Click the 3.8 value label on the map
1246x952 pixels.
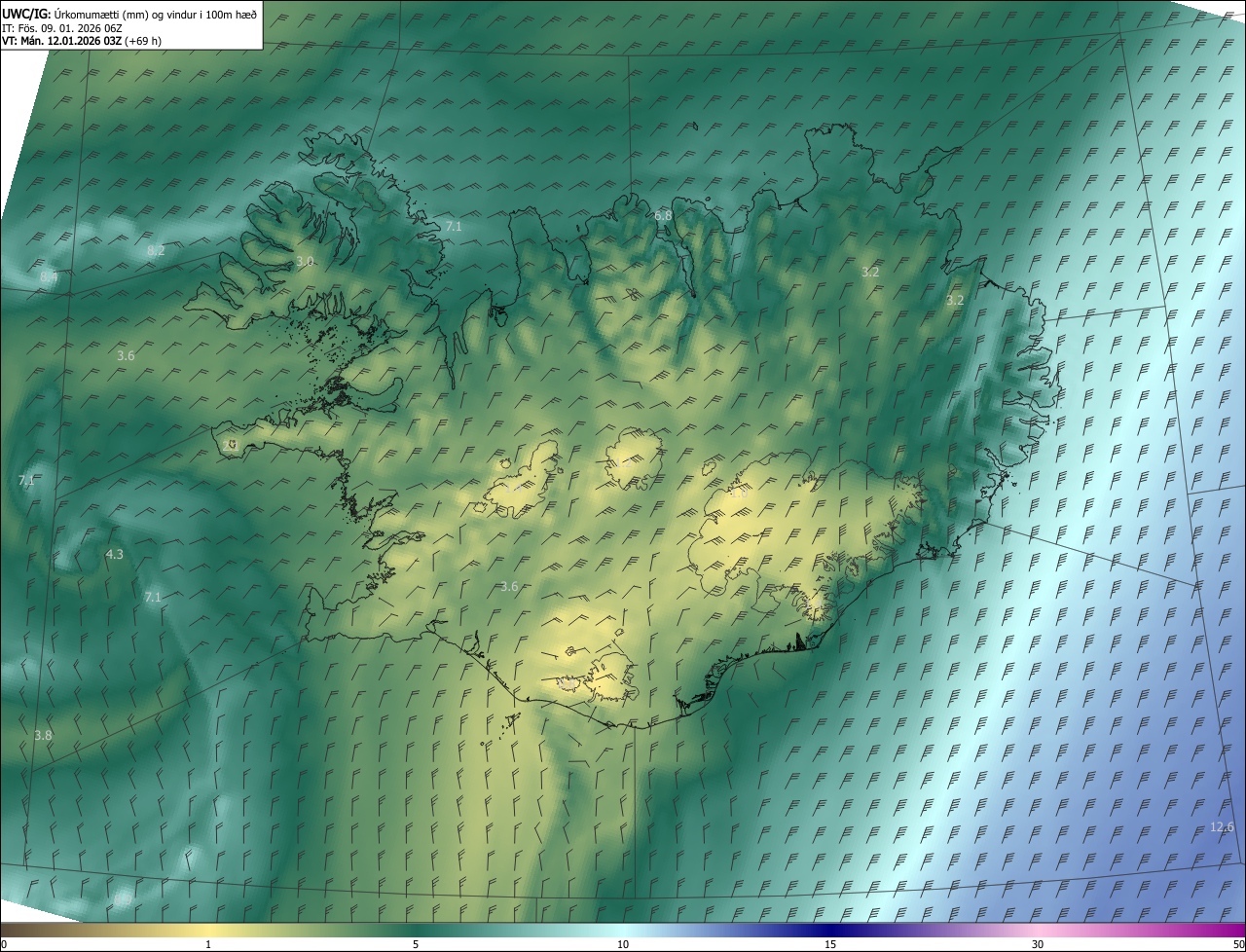click(43, 736)
